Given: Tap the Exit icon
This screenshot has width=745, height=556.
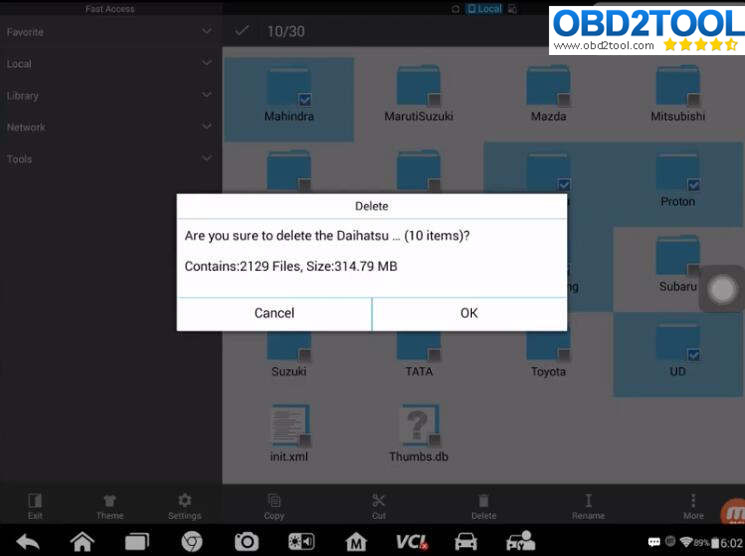Looking at the screenshot, I should (35, 501).
